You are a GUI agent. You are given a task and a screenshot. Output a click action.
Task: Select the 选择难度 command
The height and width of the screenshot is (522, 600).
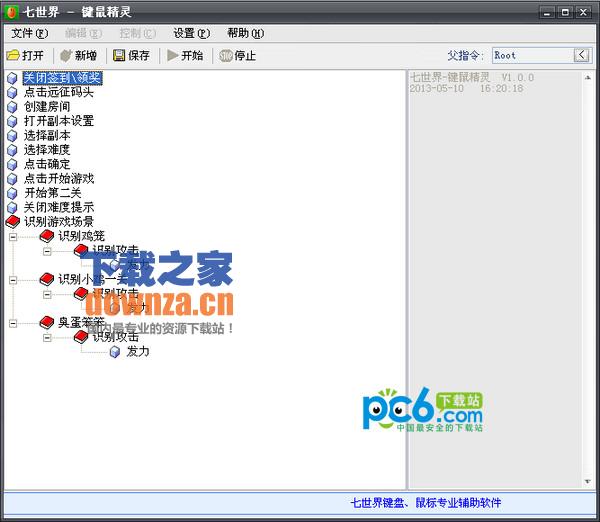47,150
